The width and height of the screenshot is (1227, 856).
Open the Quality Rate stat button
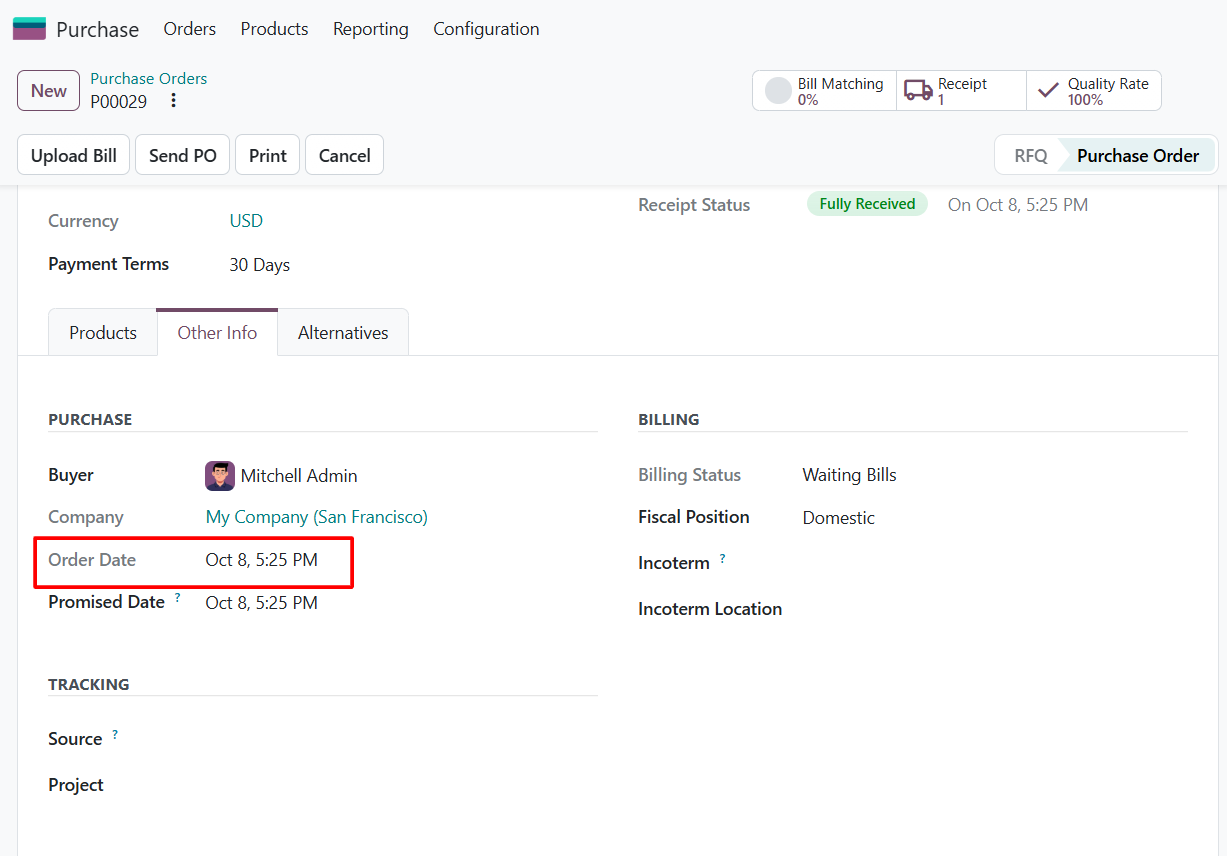(x=1094, y=91)
